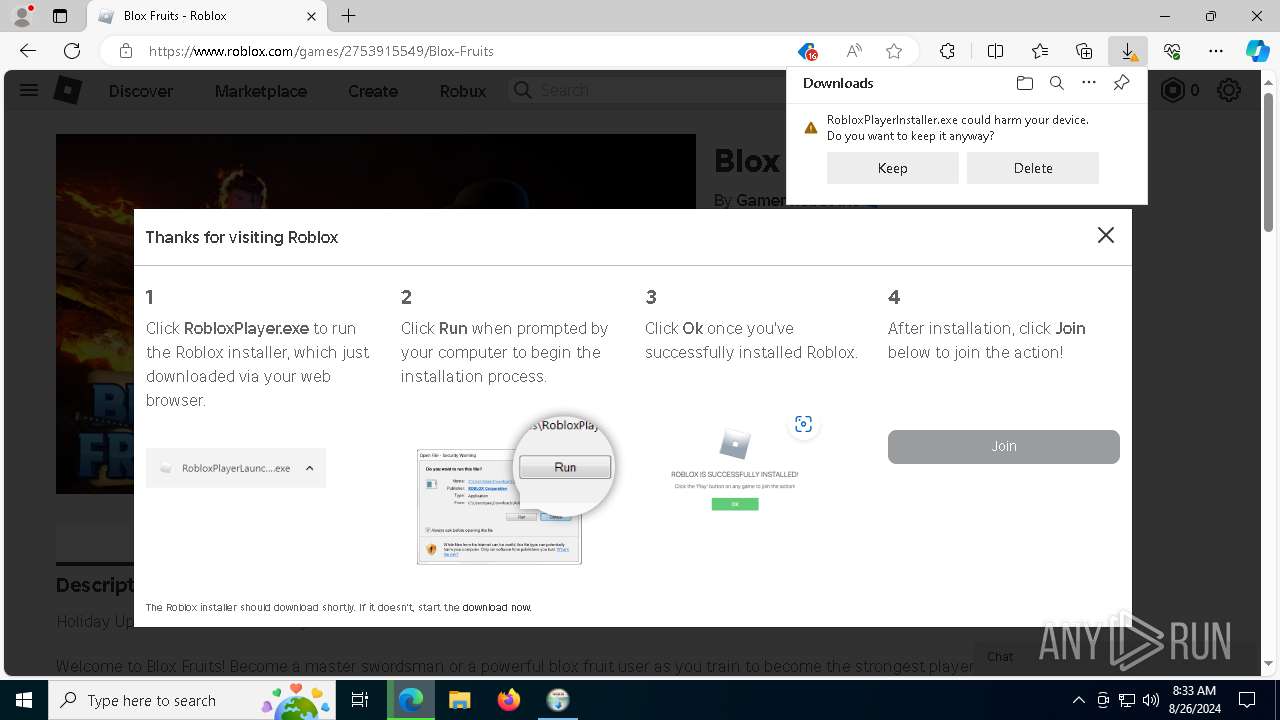Open the Extensions puzzle icon
The height and width of the screenshot is (720, 1280).
pos(947,51)
